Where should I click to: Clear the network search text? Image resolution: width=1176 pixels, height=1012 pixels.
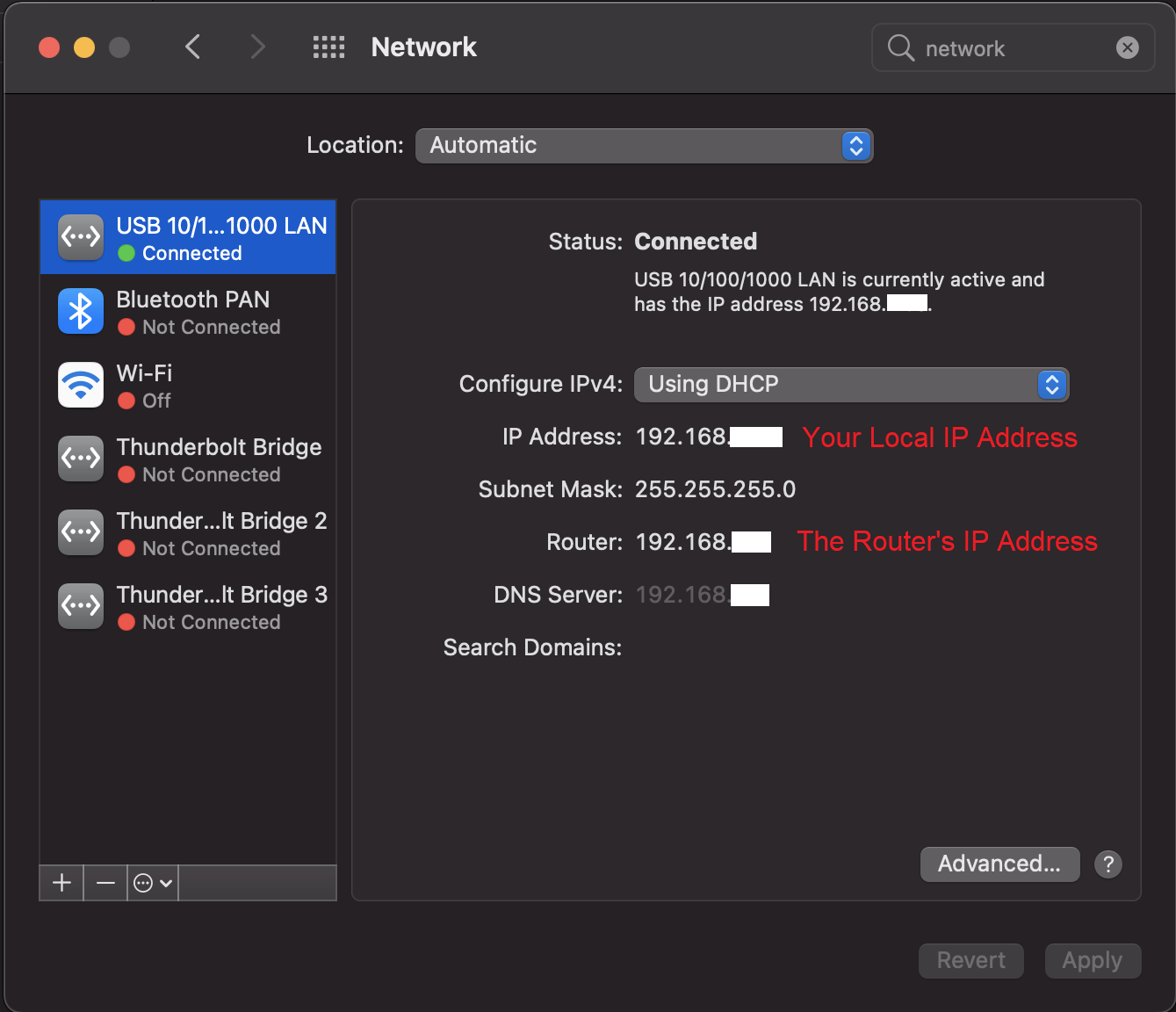[1127, 47]
